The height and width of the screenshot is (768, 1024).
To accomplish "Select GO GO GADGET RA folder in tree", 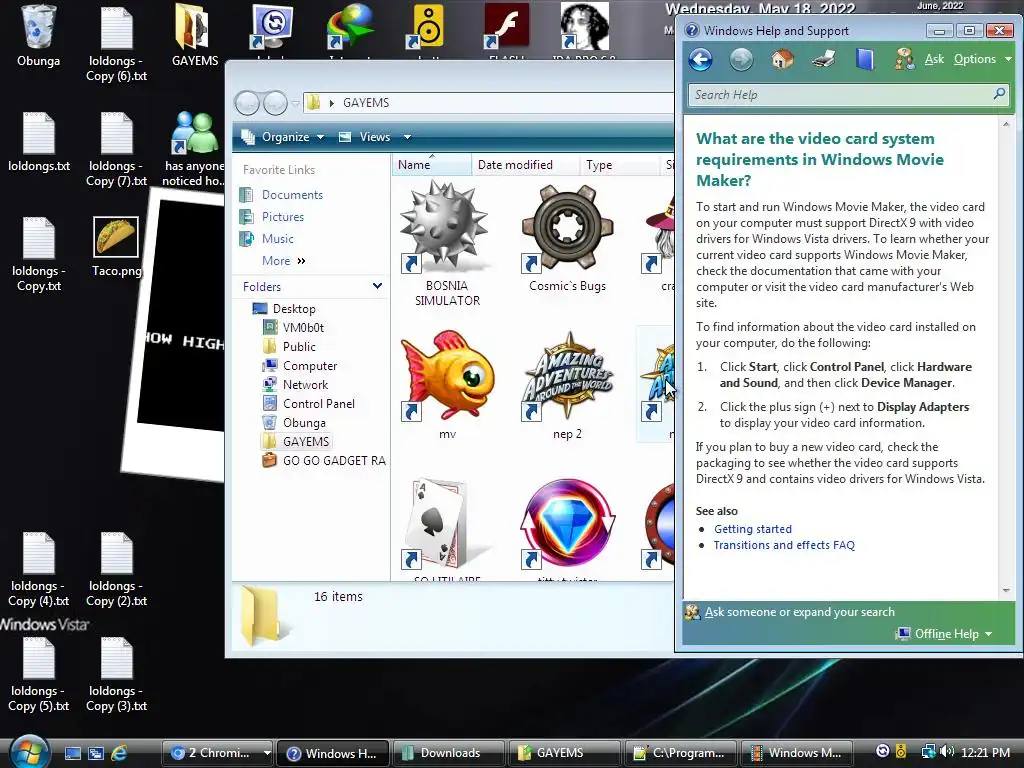I will (x=324, y=460).
